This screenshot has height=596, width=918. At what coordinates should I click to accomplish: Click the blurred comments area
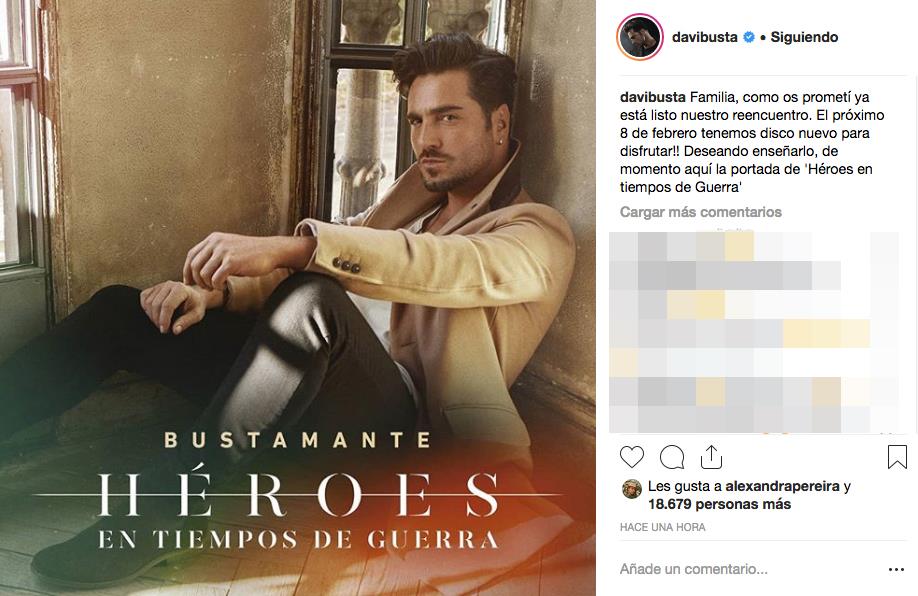coord(754,333)
